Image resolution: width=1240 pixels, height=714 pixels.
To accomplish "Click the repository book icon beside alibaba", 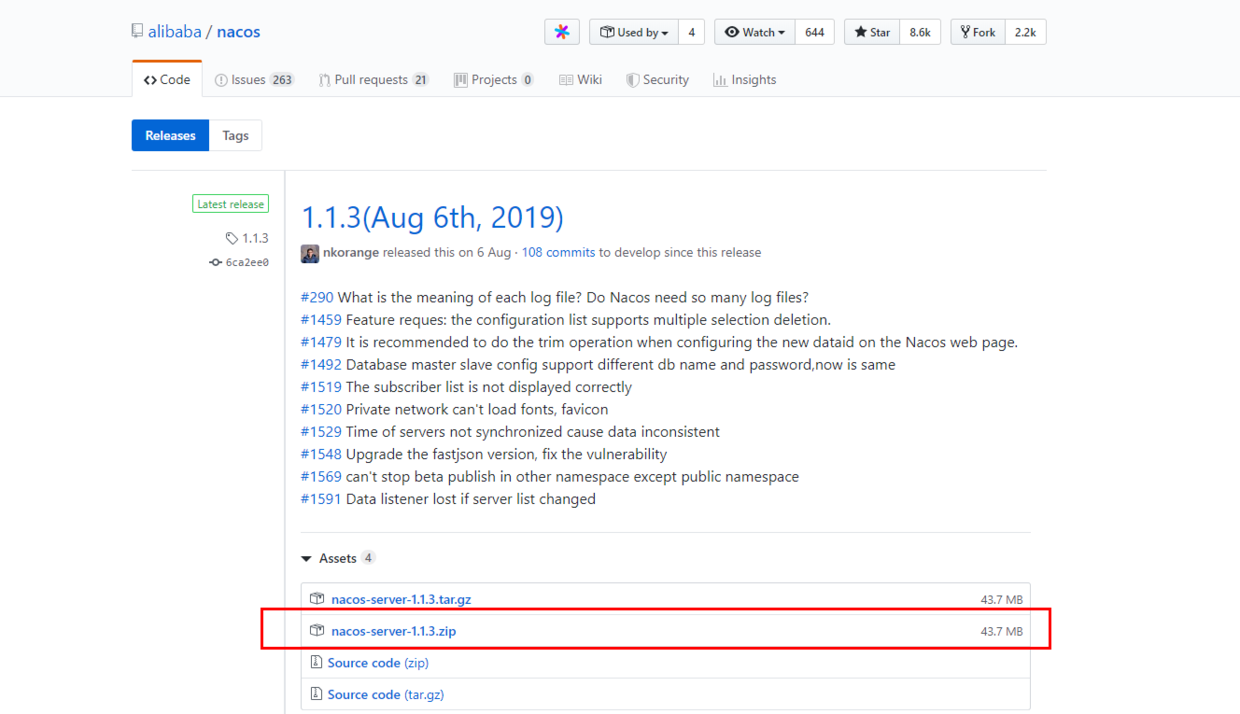I will pyautogui.click(x=137, y=31).
